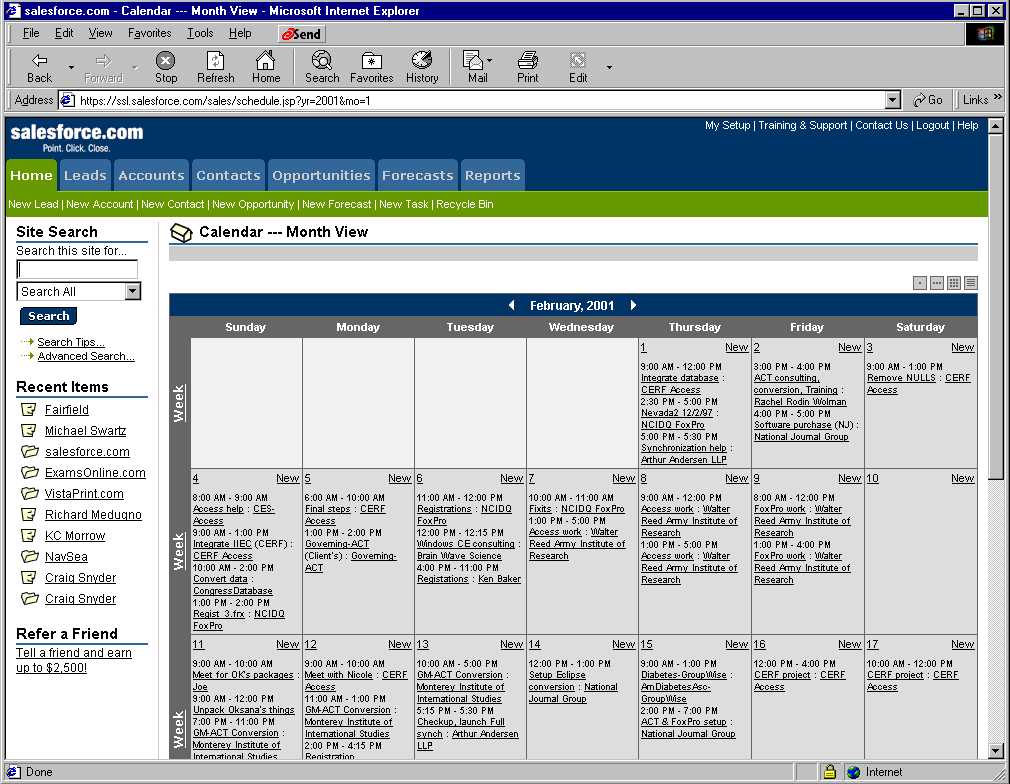The image size is (1010, 784).
Task: Click the calendar box icon beside the page title
Action: tap(181, 233)
